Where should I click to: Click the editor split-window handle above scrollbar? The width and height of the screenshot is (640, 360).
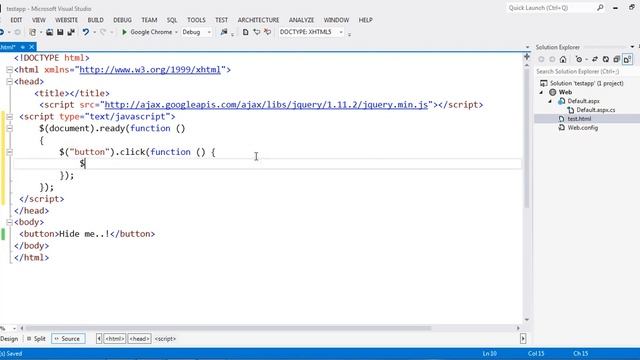[x=527, y=57]
